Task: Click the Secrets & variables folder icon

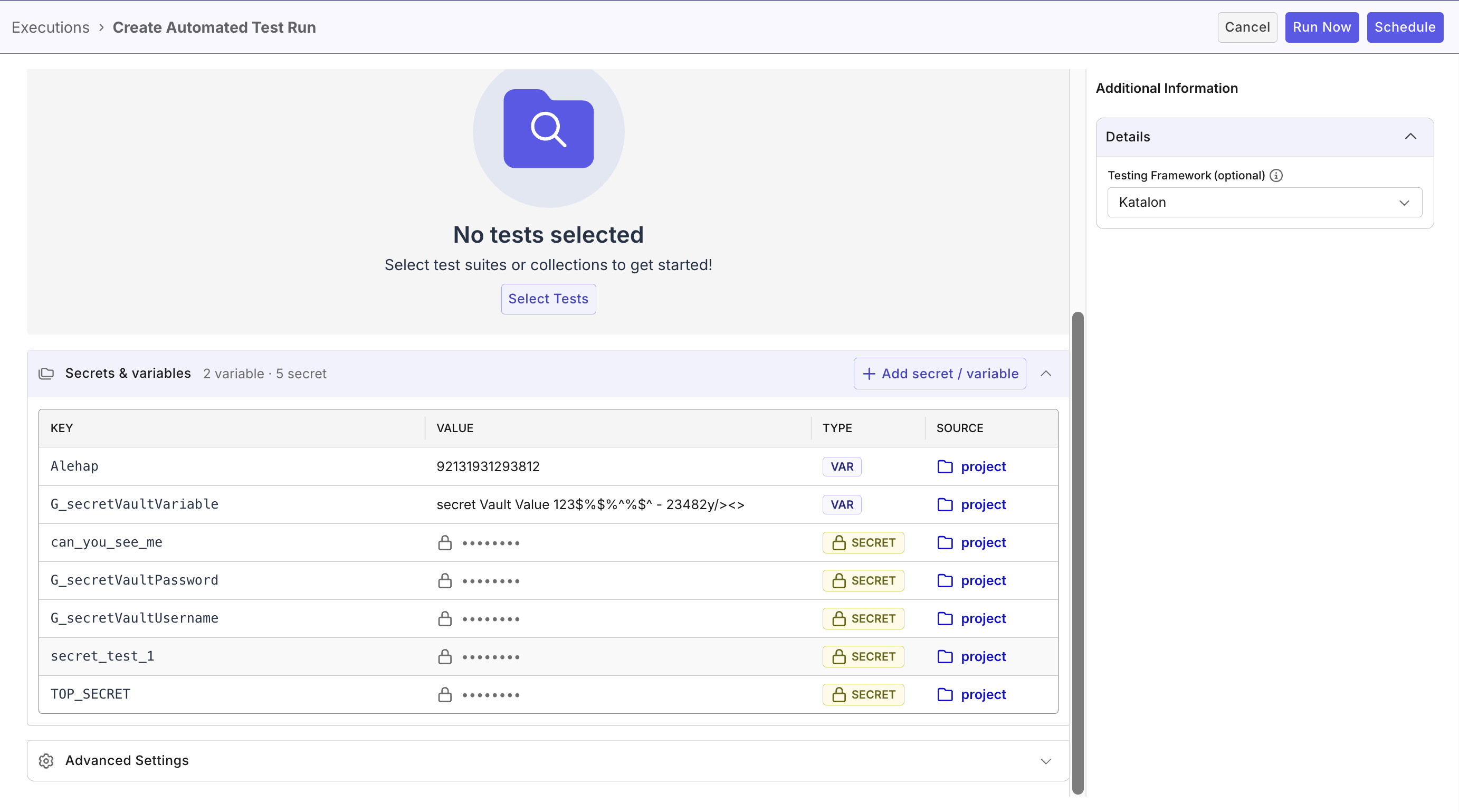Action: coord(46,374)
